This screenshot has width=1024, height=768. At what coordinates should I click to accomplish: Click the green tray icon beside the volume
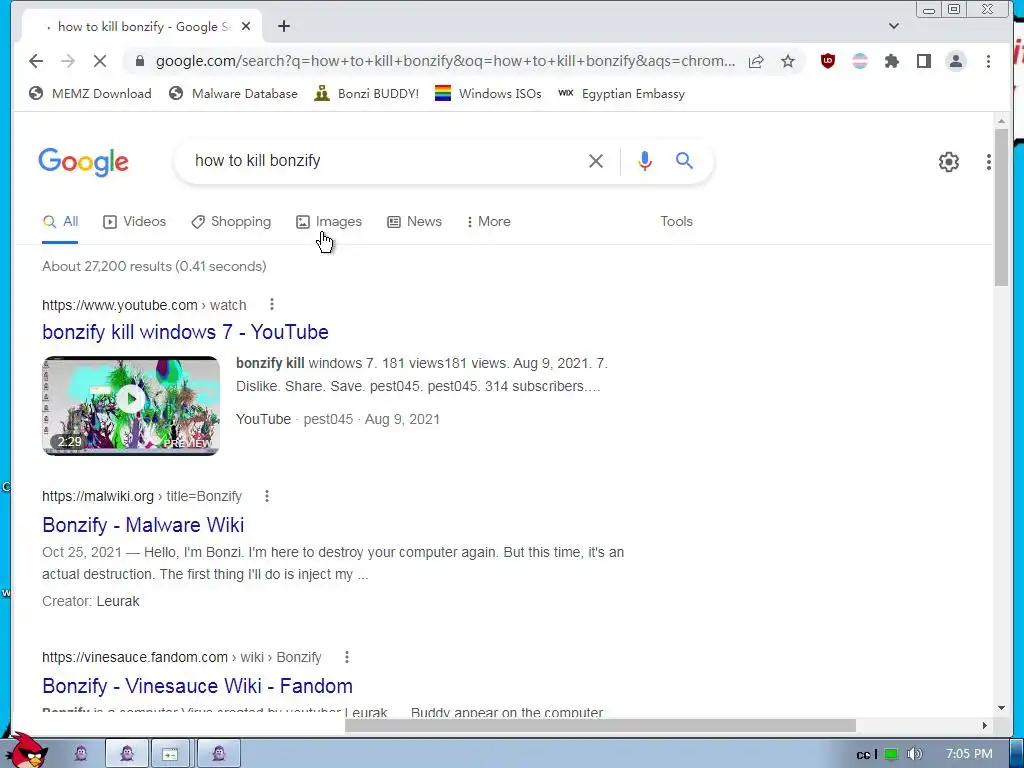tap(891, 754)
